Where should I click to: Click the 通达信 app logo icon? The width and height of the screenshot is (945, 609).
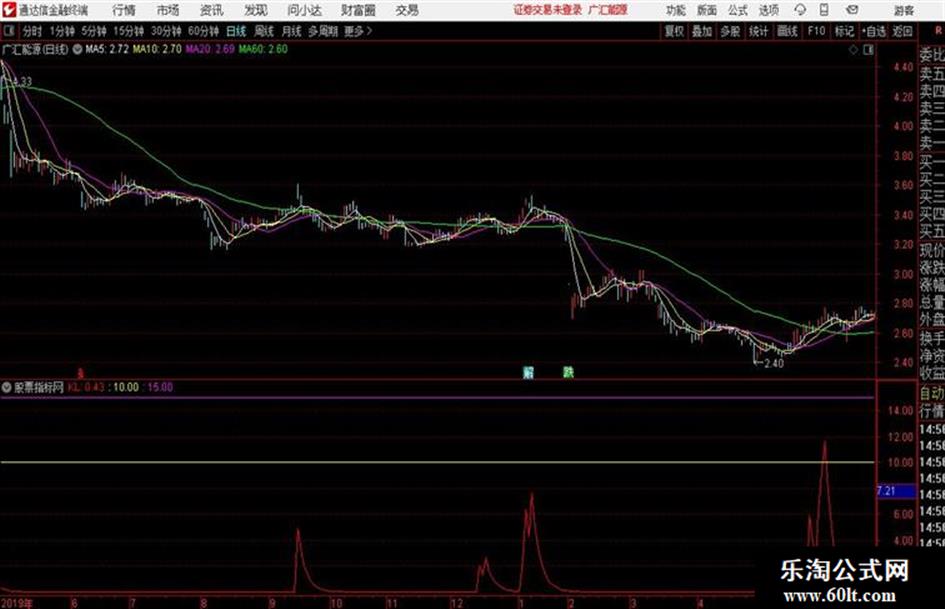click(x=8, y=10)
